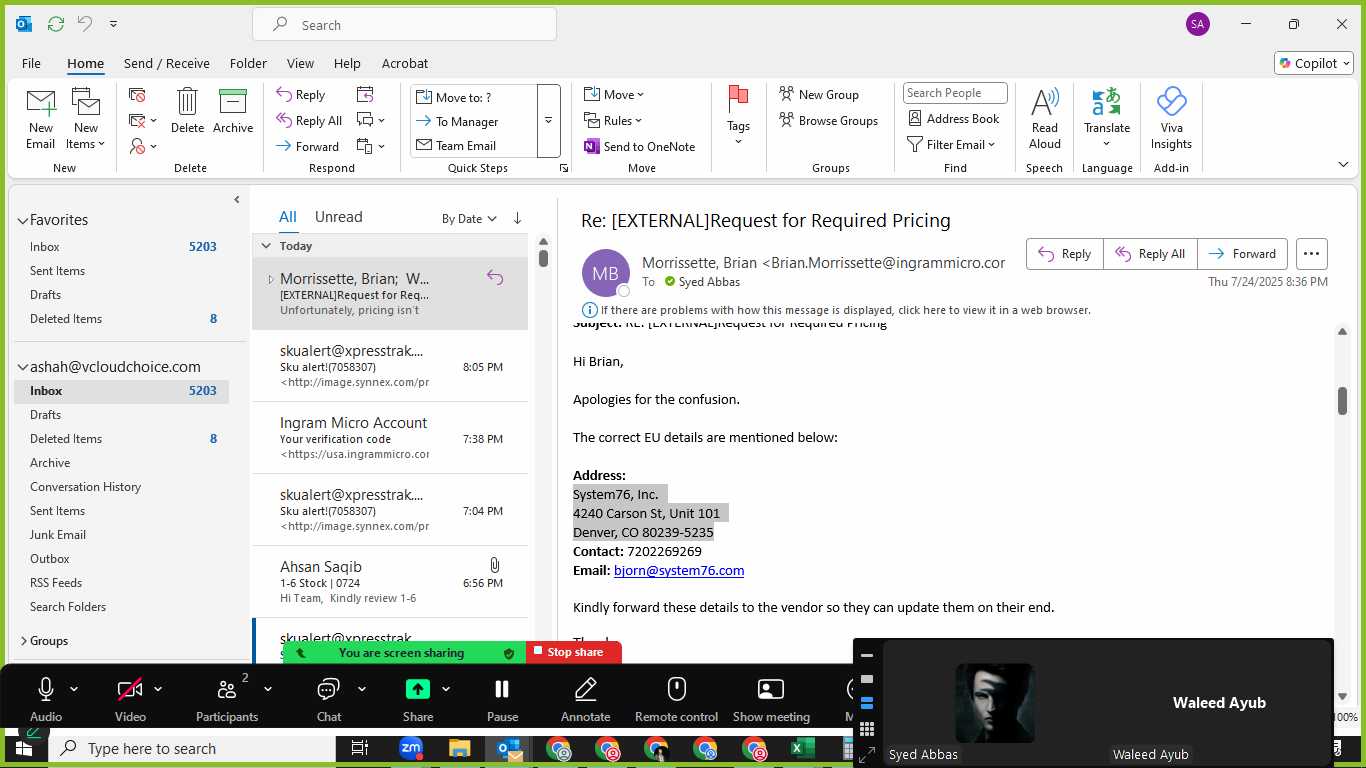The height and width of the screenshot is (768, 1366).
Task: Open the Tags flag menu
Action: click(738, 116)
